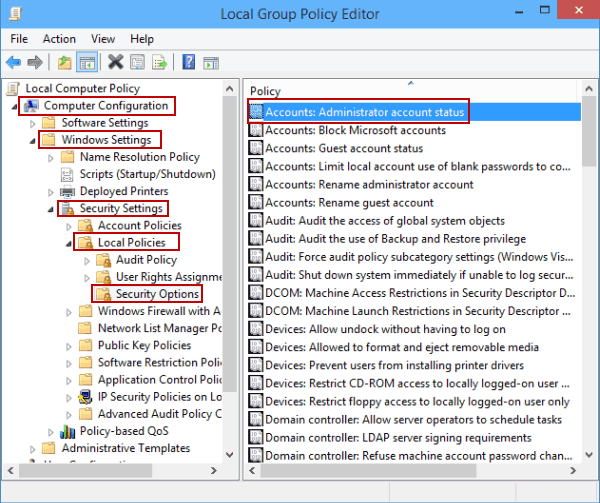The width and height of the screenshot is (600, 503).
Task: Select Devices: Allowed to format and eject removable media
Action: pyautogui.click(x=402, y=347)
